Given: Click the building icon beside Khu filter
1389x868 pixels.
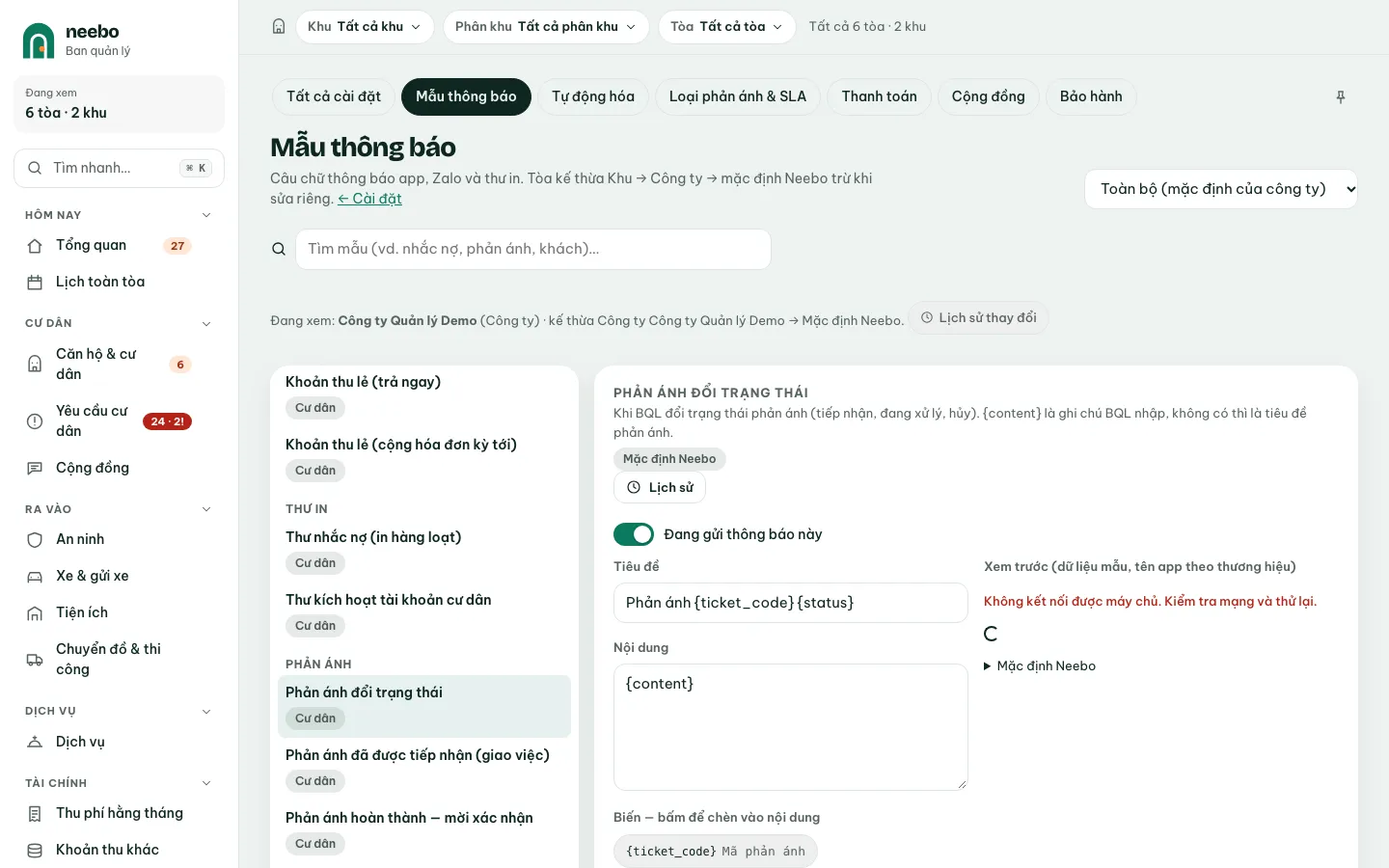Looking at the screenshot, I should [279, 27].
